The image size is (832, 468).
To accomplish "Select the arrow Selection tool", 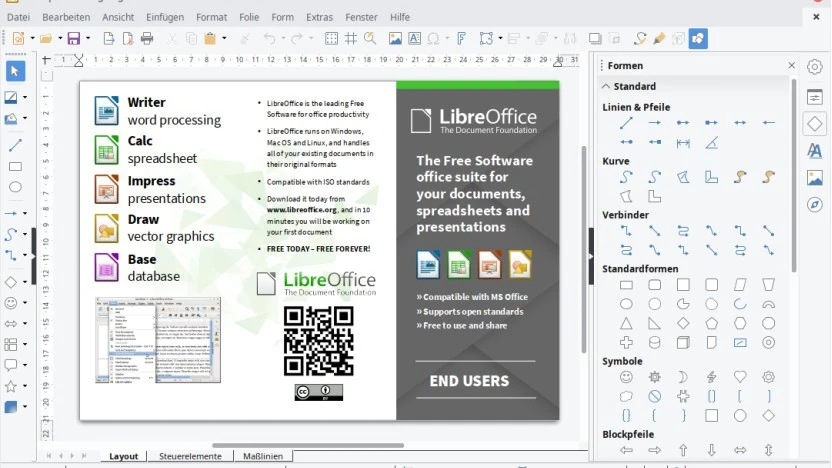I will (15, 71).
